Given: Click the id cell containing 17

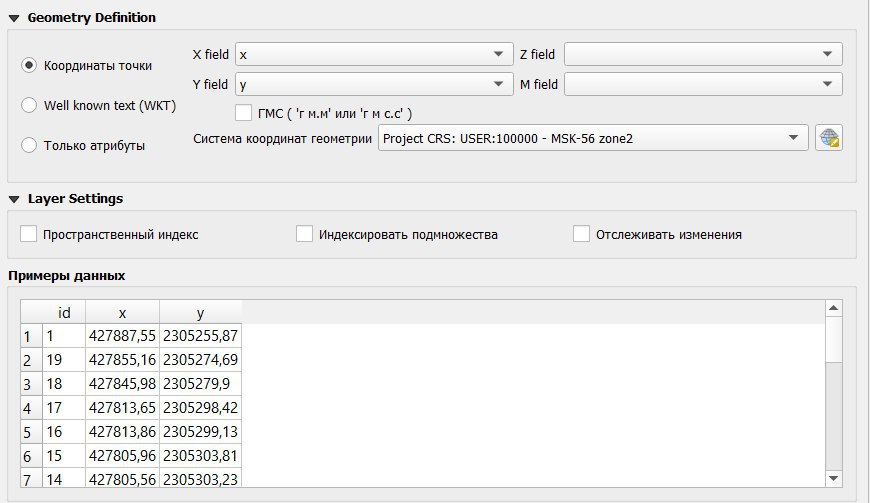Looking at the screenshot, I should pos(64,408).
